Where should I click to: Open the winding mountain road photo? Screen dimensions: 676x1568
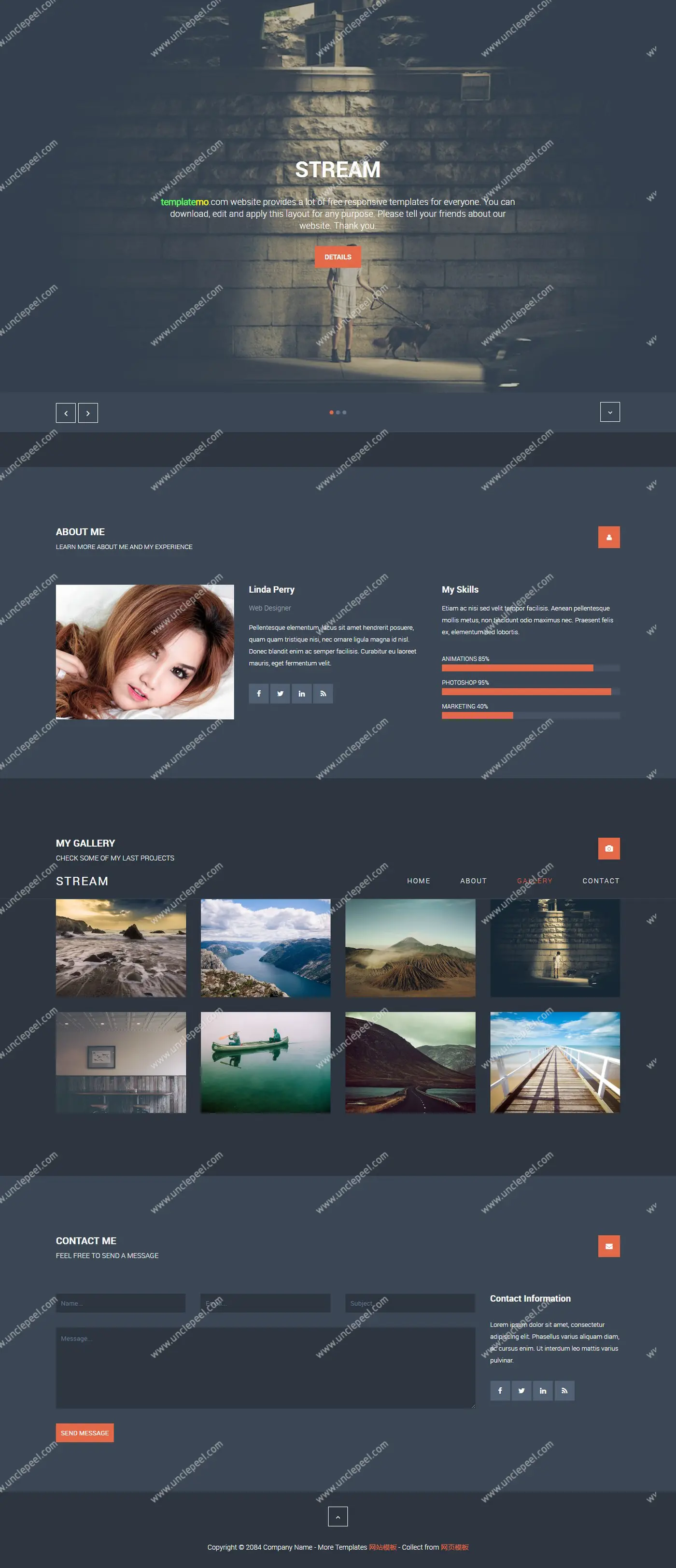[410, 1062]
